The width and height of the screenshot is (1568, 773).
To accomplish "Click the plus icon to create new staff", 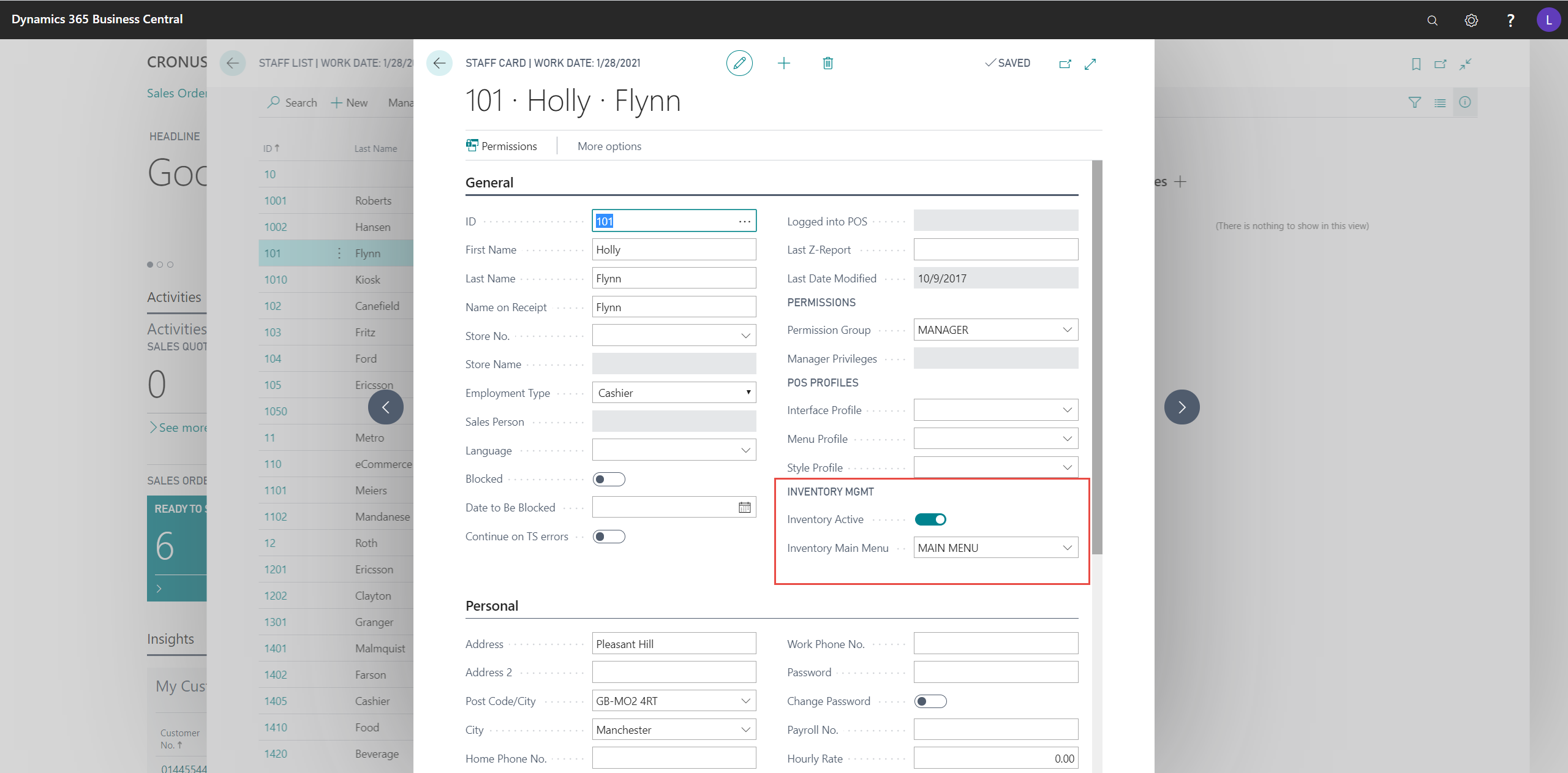I will coord(783,63).
